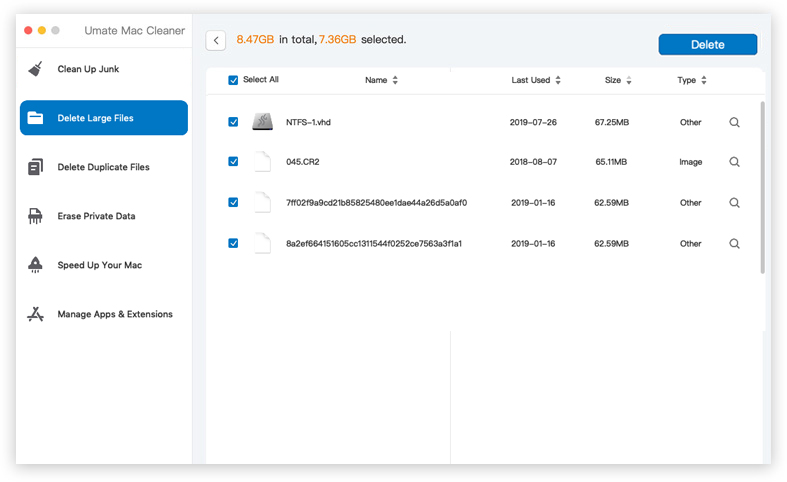
Task: Open Erase Private Data section
Action: point(104,216)
